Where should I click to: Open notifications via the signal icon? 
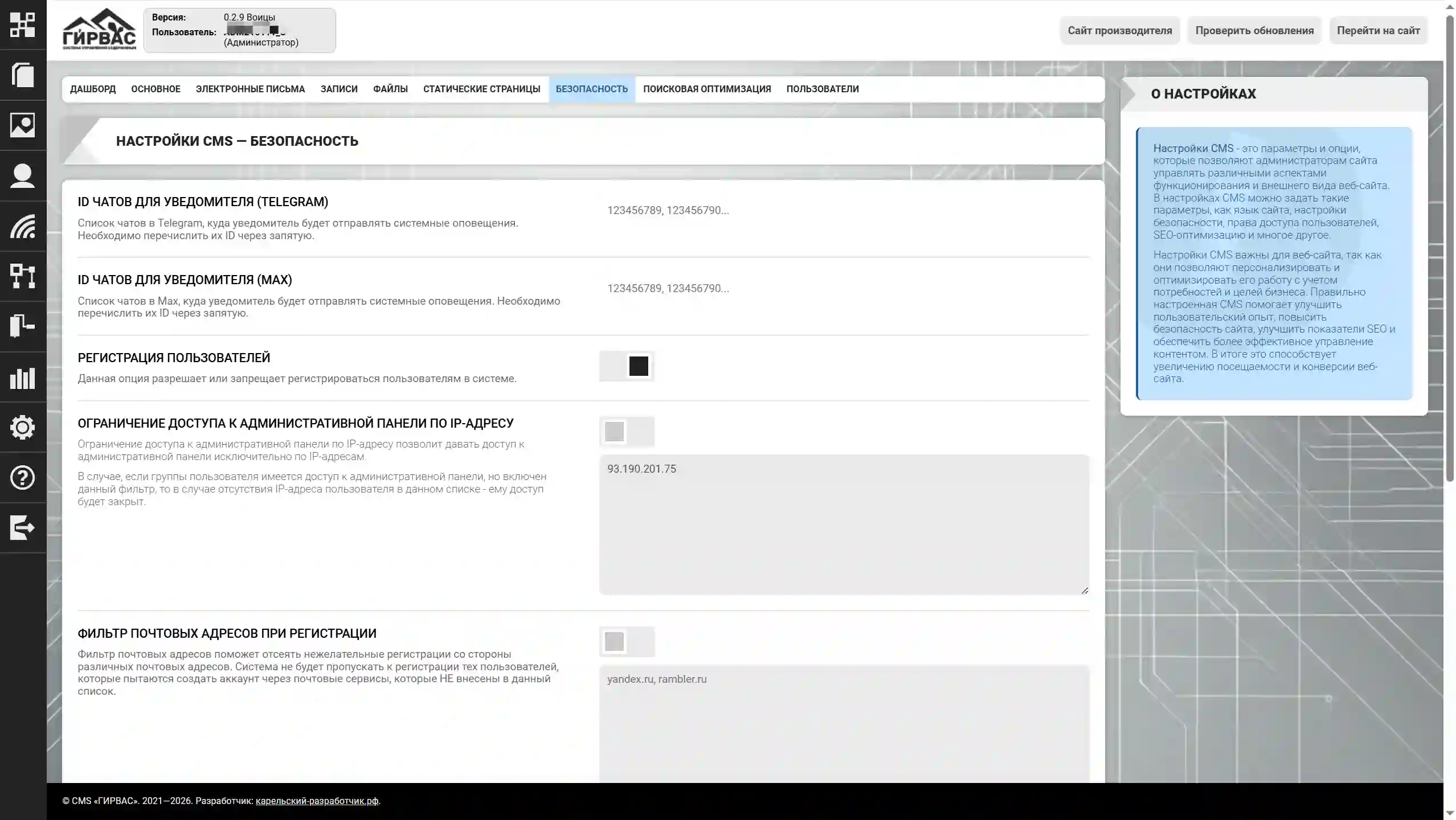pyautogui.click(x=23, y=227)
